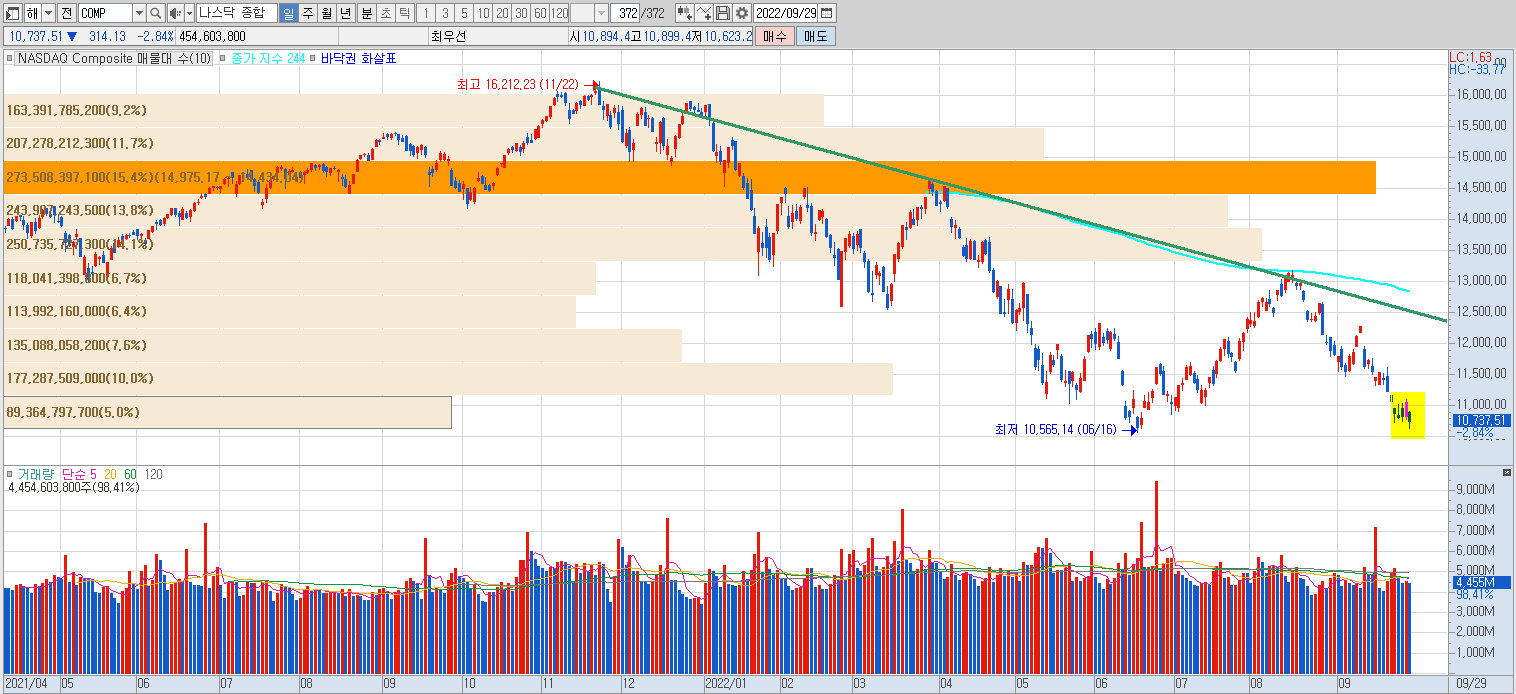Click the chart window icon at top-left
This screenshot has width=1516, height=694.
click(13, 13)
